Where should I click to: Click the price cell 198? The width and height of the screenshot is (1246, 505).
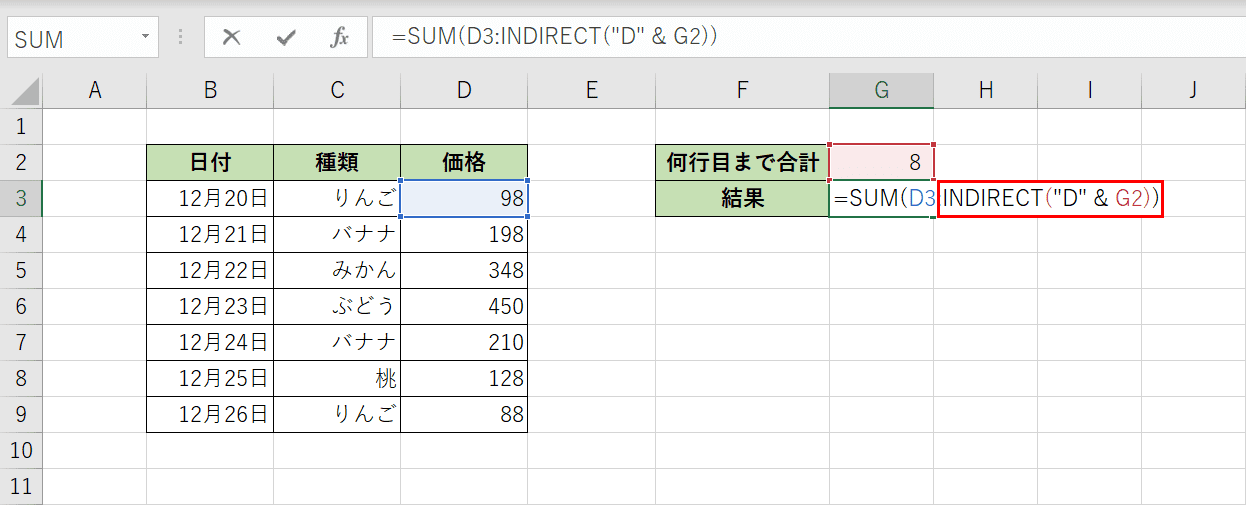[x=464, y=234]
